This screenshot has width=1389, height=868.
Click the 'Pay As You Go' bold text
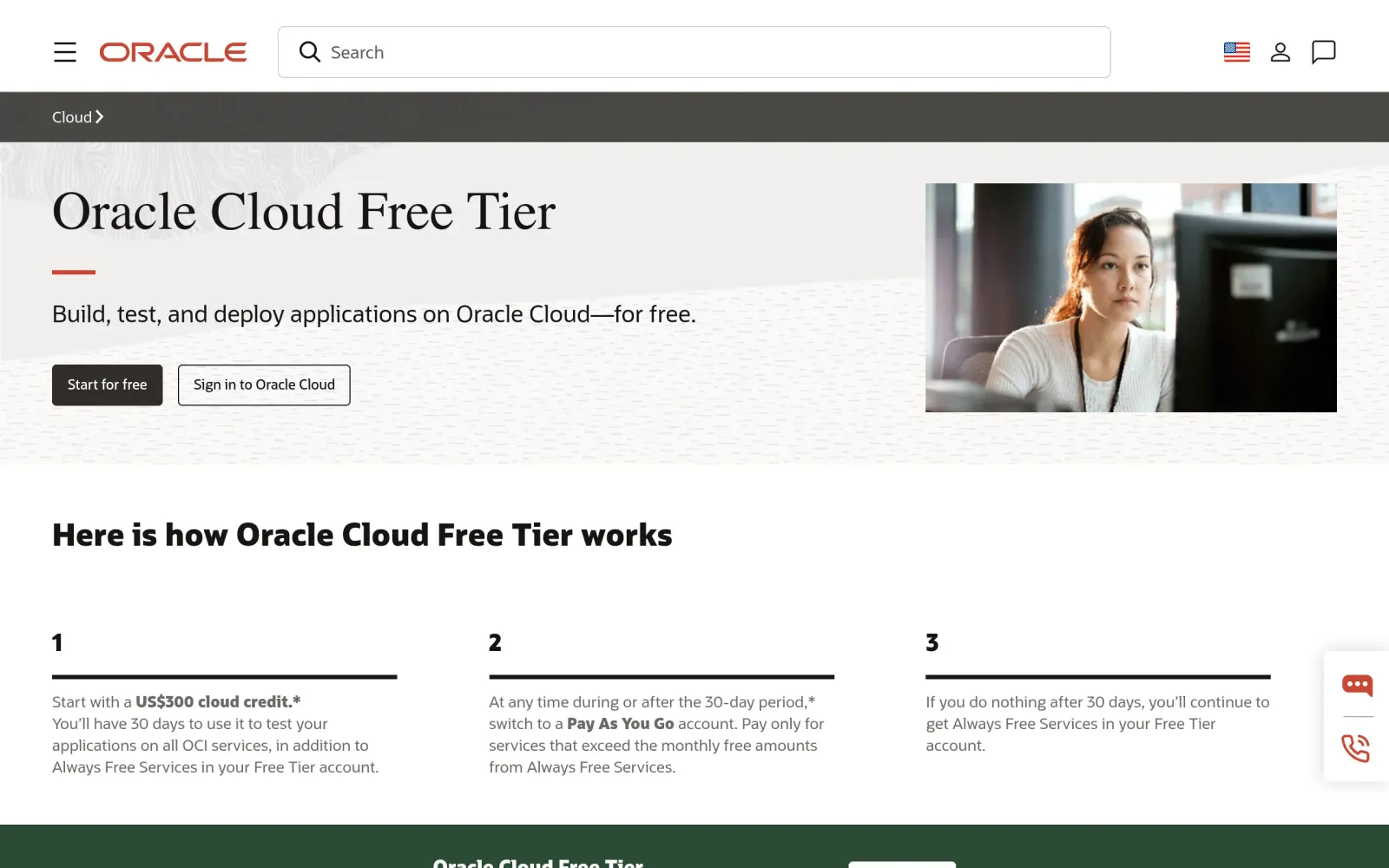pyautogui.click(x=620, y=723)
